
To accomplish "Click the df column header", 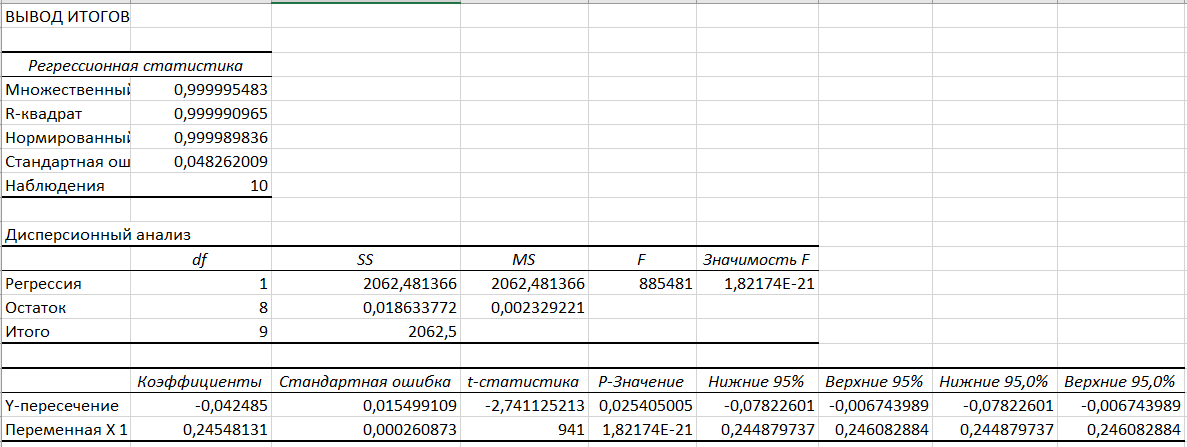I will click(x=201, y=259).
